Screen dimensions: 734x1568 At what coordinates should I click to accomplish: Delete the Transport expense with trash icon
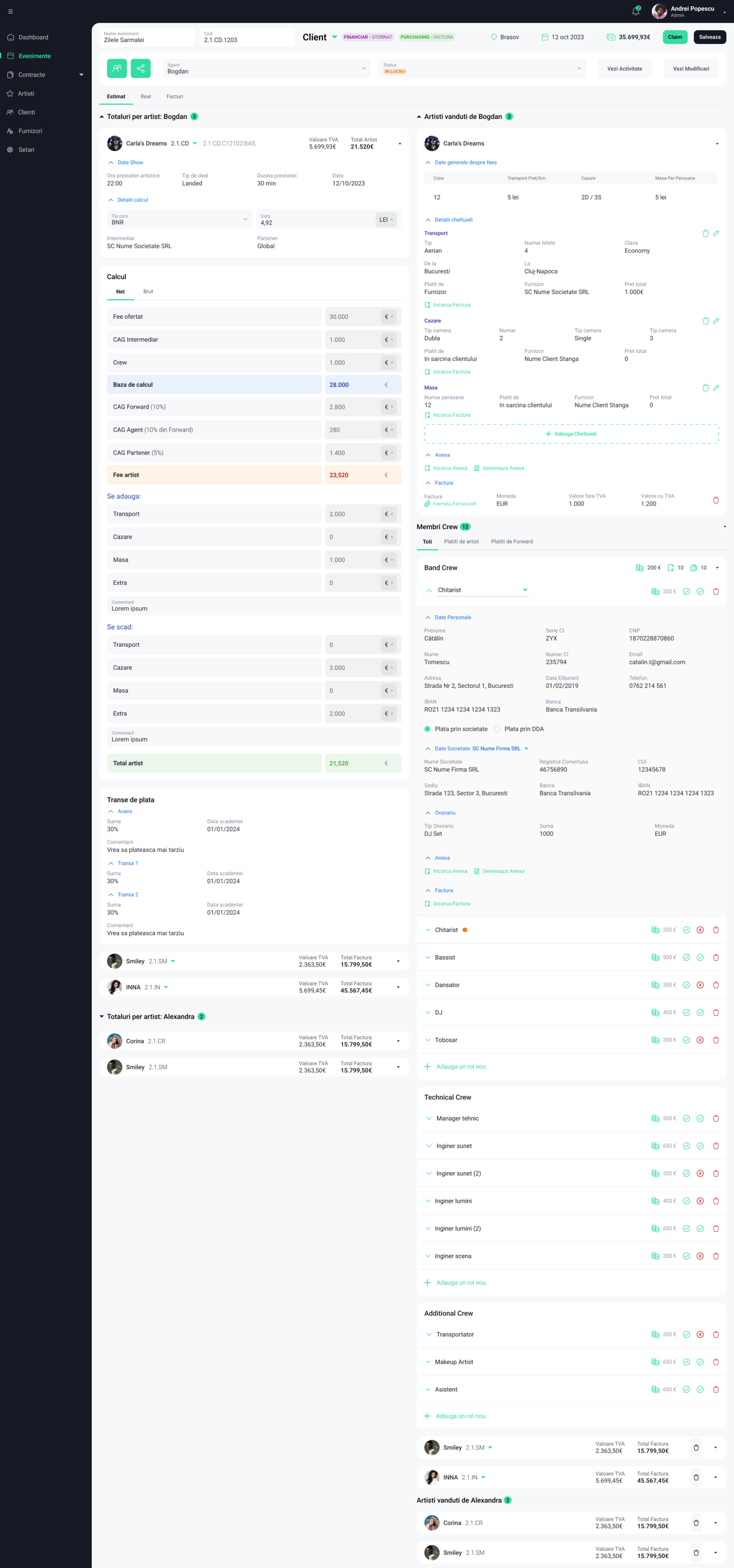[x=705, y=233]
